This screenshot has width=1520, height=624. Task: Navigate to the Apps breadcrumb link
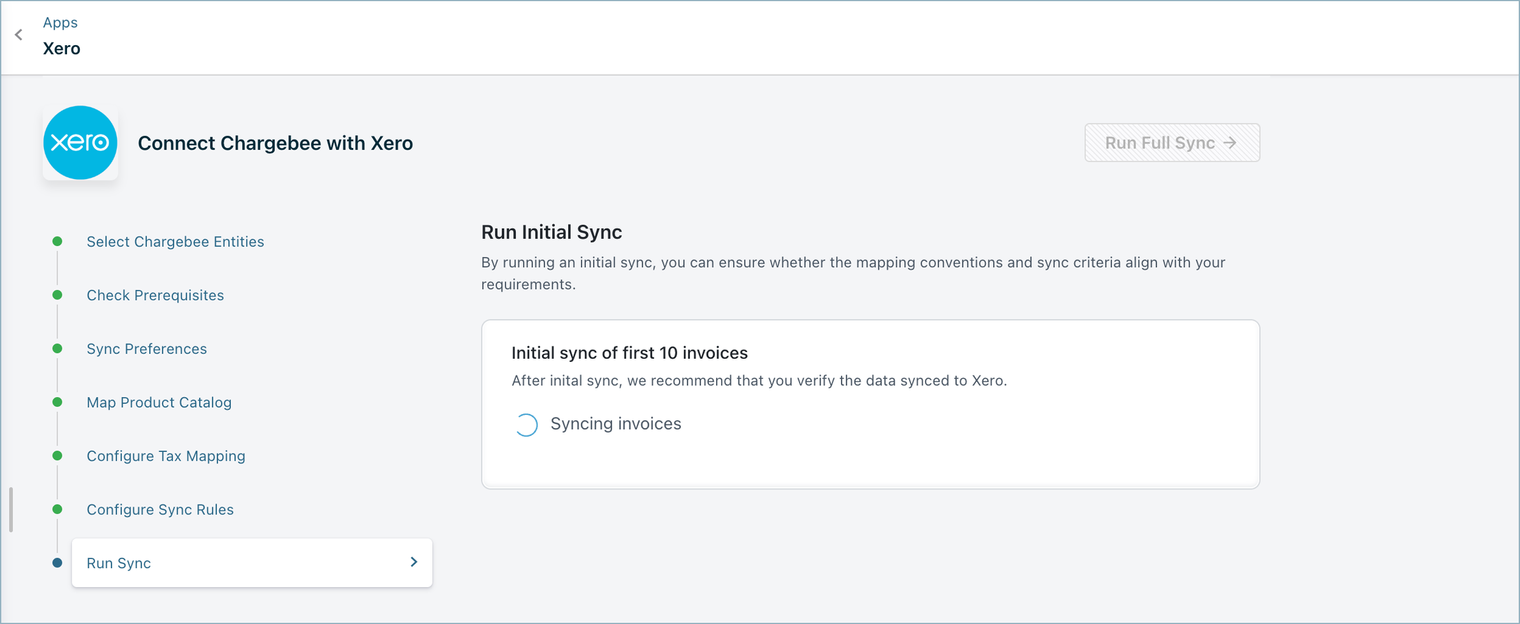(x=60, y=22)
